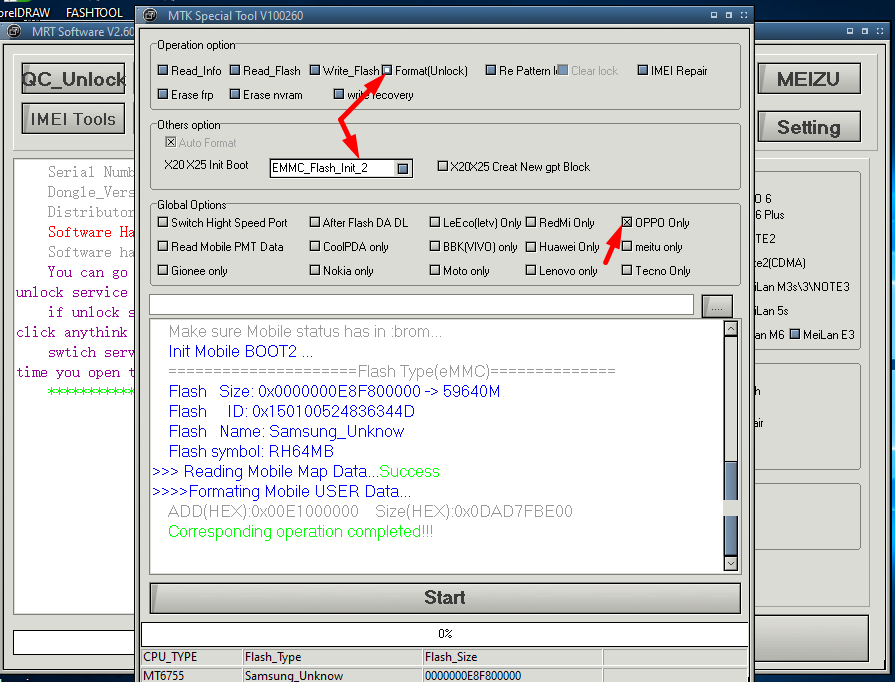Click 'Init Mobile BOOT2' log line
Screen dimensions: 895x682
click(240, 352)
